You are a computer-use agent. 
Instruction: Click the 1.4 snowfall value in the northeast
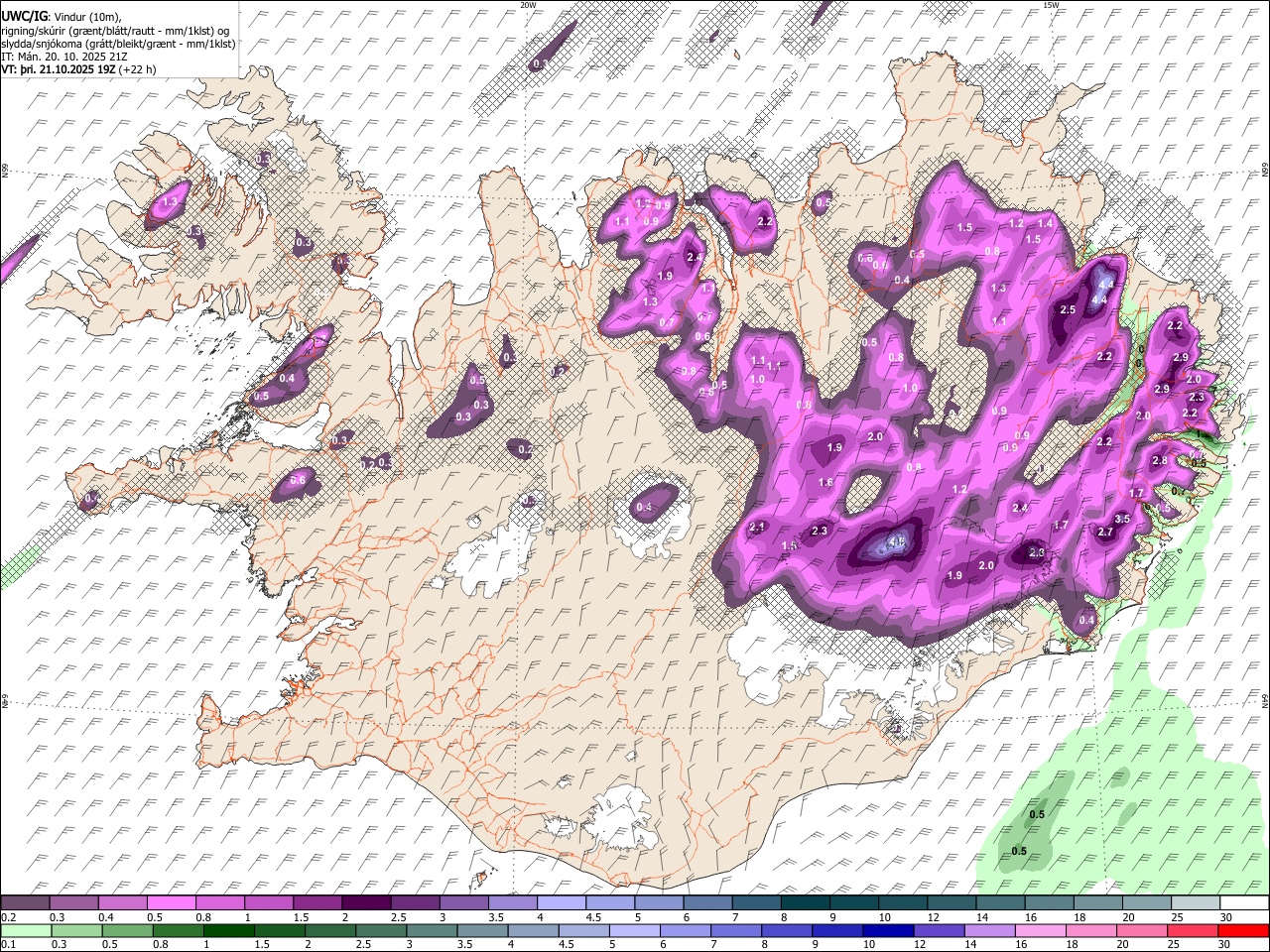1045,224
